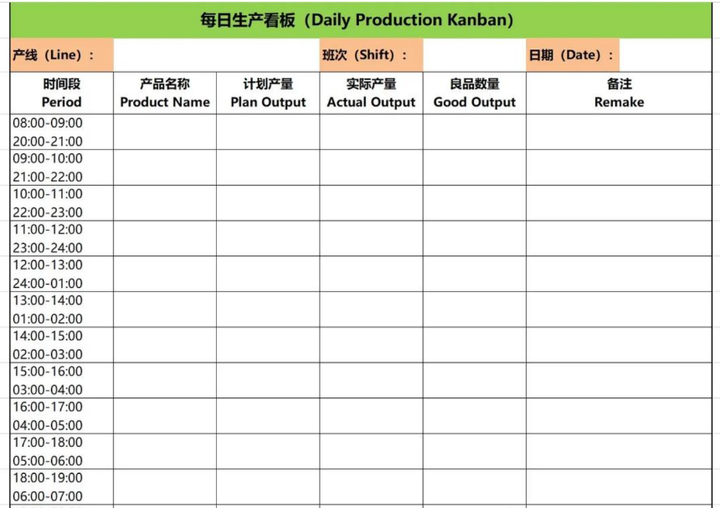Select the Product Name column header
The height and width of the screenshot is (508, 720).
165,93
